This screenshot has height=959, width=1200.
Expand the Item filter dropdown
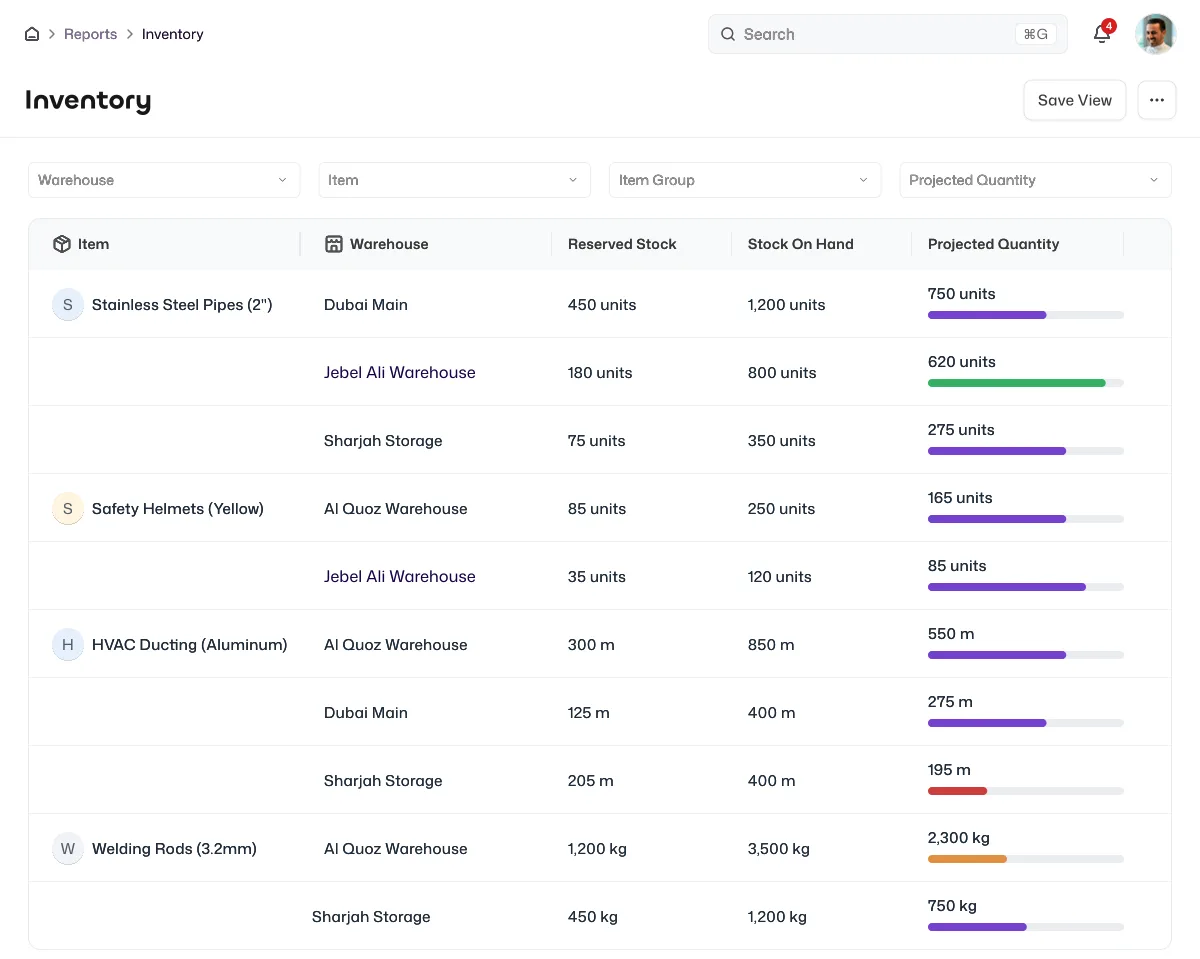(x=455, y=180)
